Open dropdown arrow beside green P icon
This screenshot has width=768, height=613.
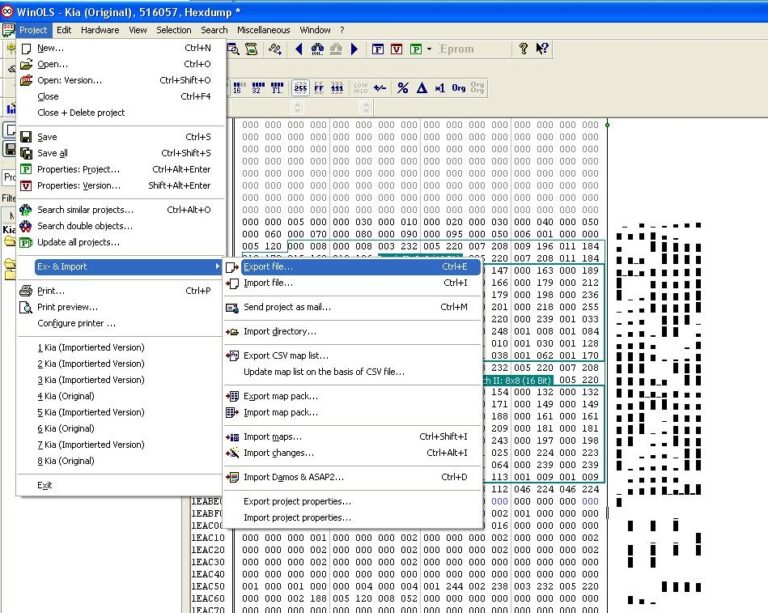[430, 49]
